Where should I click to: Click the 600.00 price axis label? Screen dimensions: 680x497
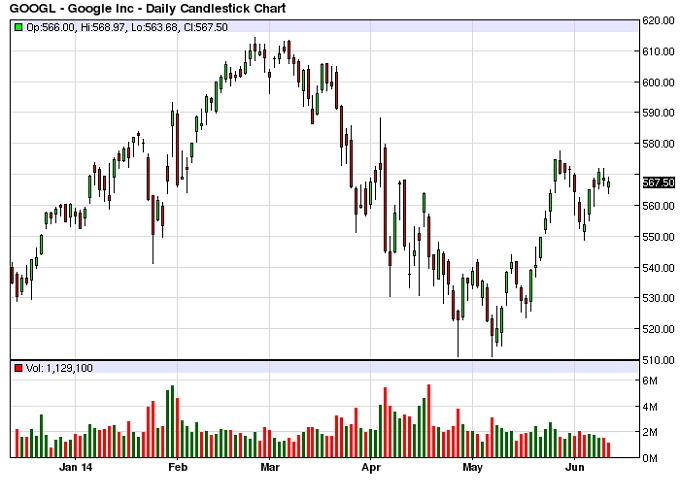(x=658, y=82)
